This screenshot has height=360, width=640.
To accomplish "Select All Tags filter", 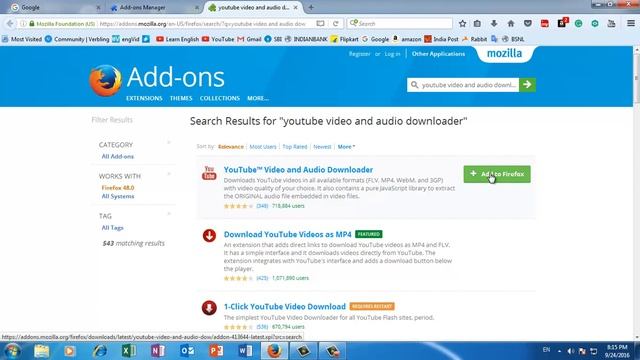I will [112, 228].
